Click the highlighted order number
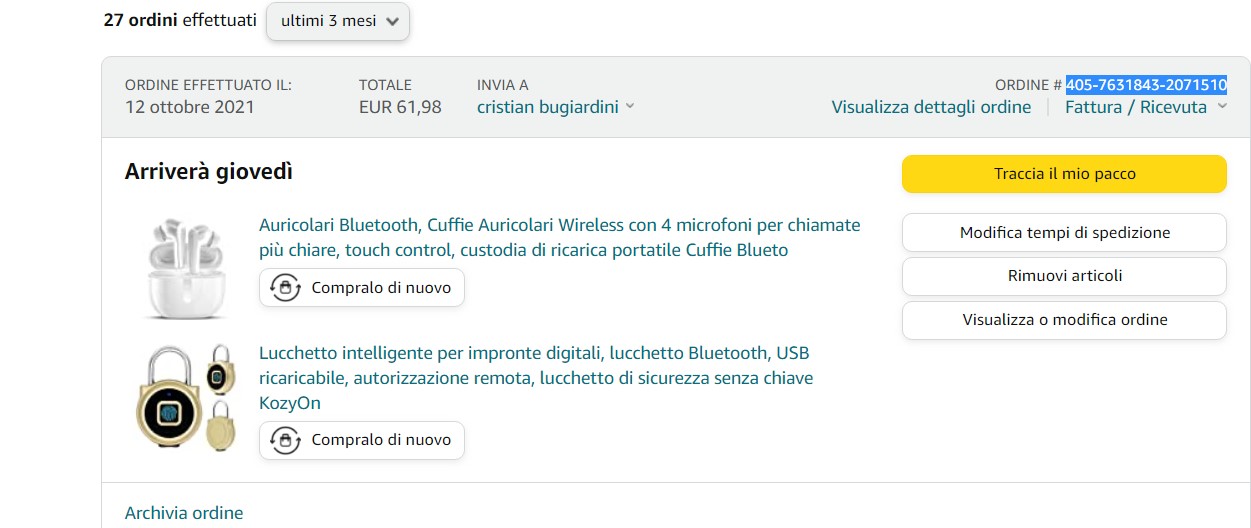Screen dimensions: 1251x528 pos(1146,85)
